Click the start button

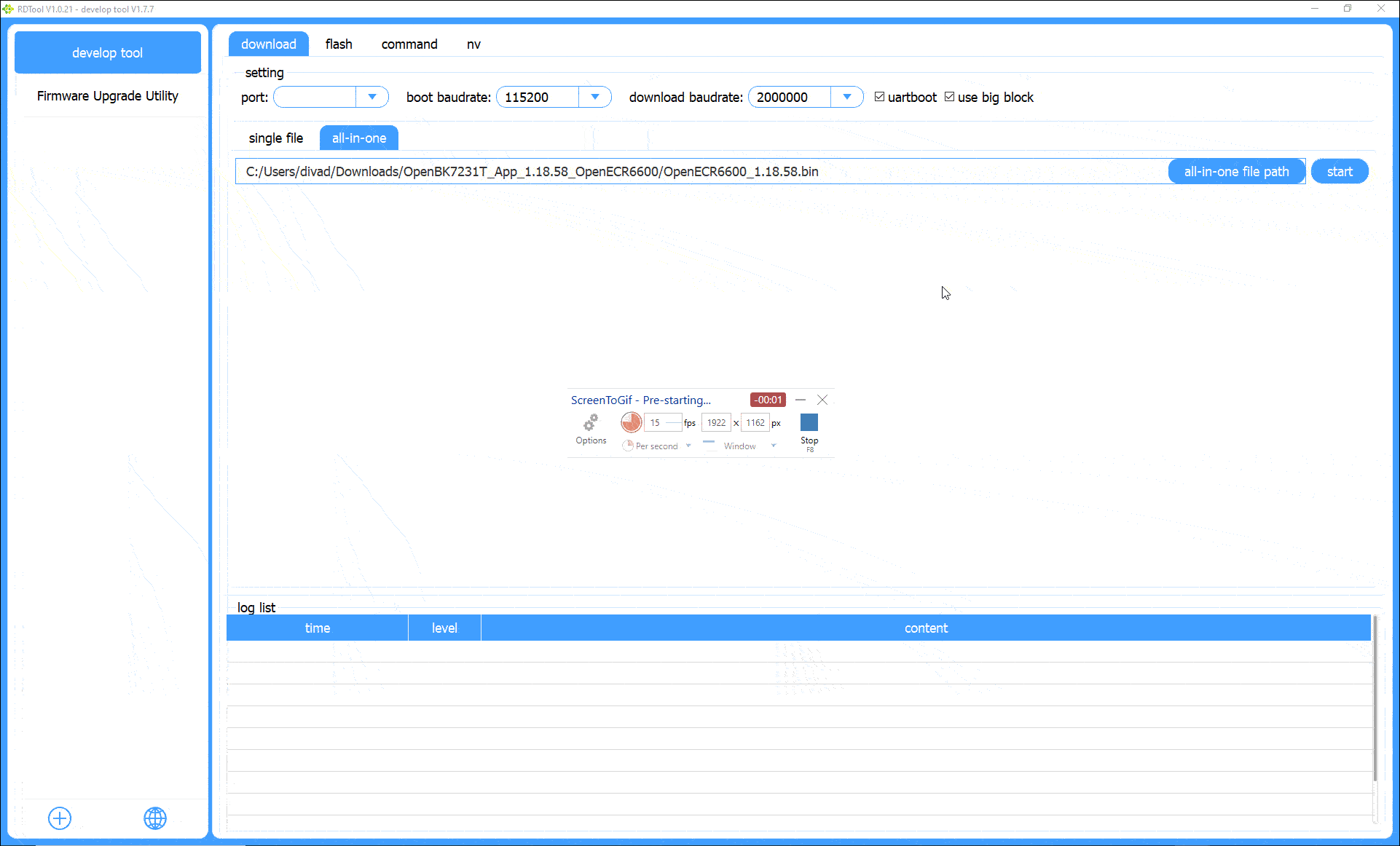(x=1340, y=172)
